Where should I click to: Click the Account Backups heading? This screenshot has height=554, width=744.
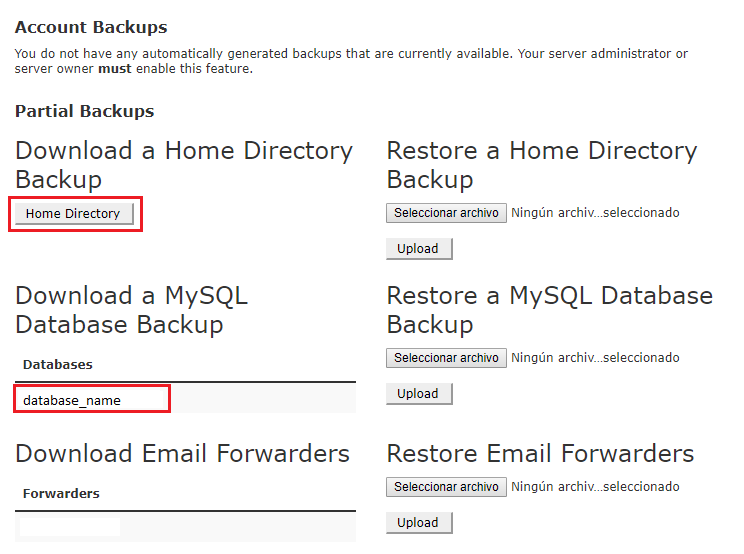coord(91,28)
